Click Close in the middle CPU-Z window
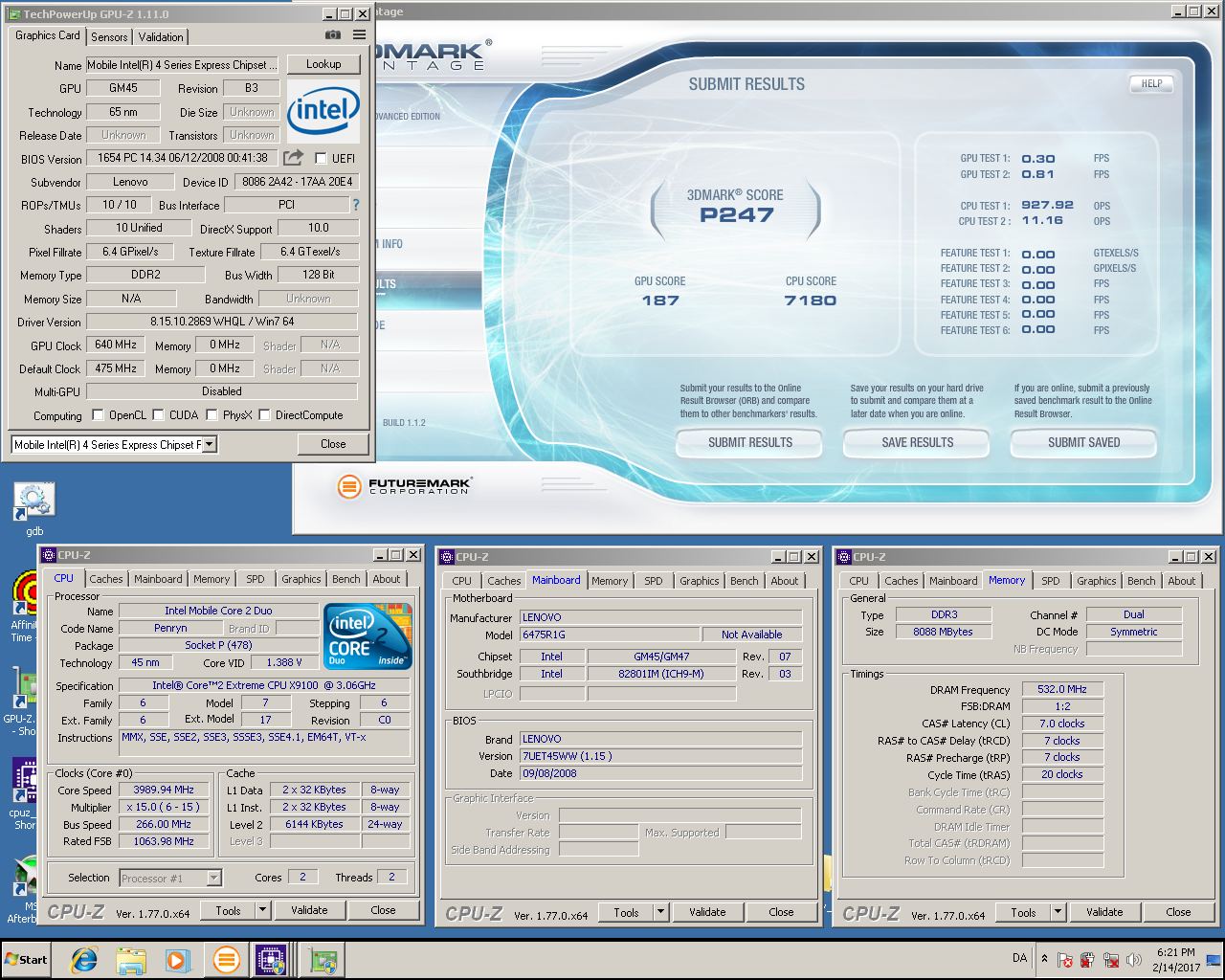The image size is (1225, 980). click(781, 912)
